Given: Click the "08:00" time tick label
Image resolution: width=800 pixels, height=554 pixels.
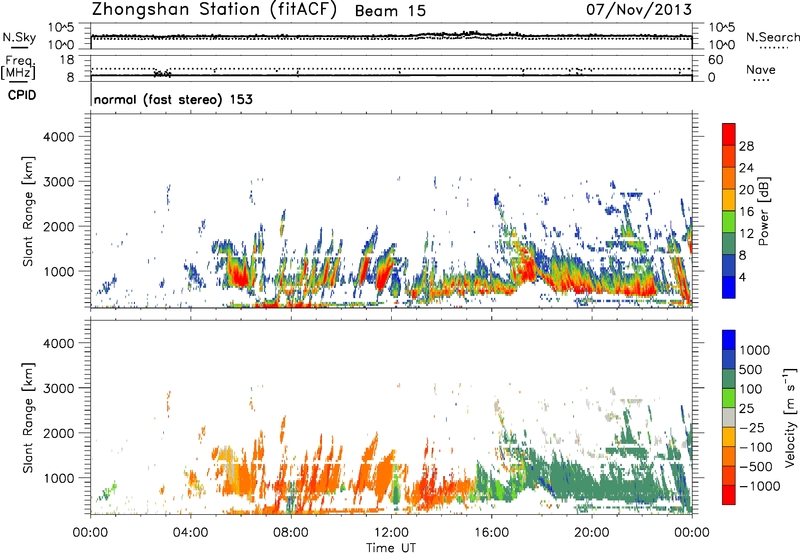Looking at the screenshot, I should click(x=291, y=533).
